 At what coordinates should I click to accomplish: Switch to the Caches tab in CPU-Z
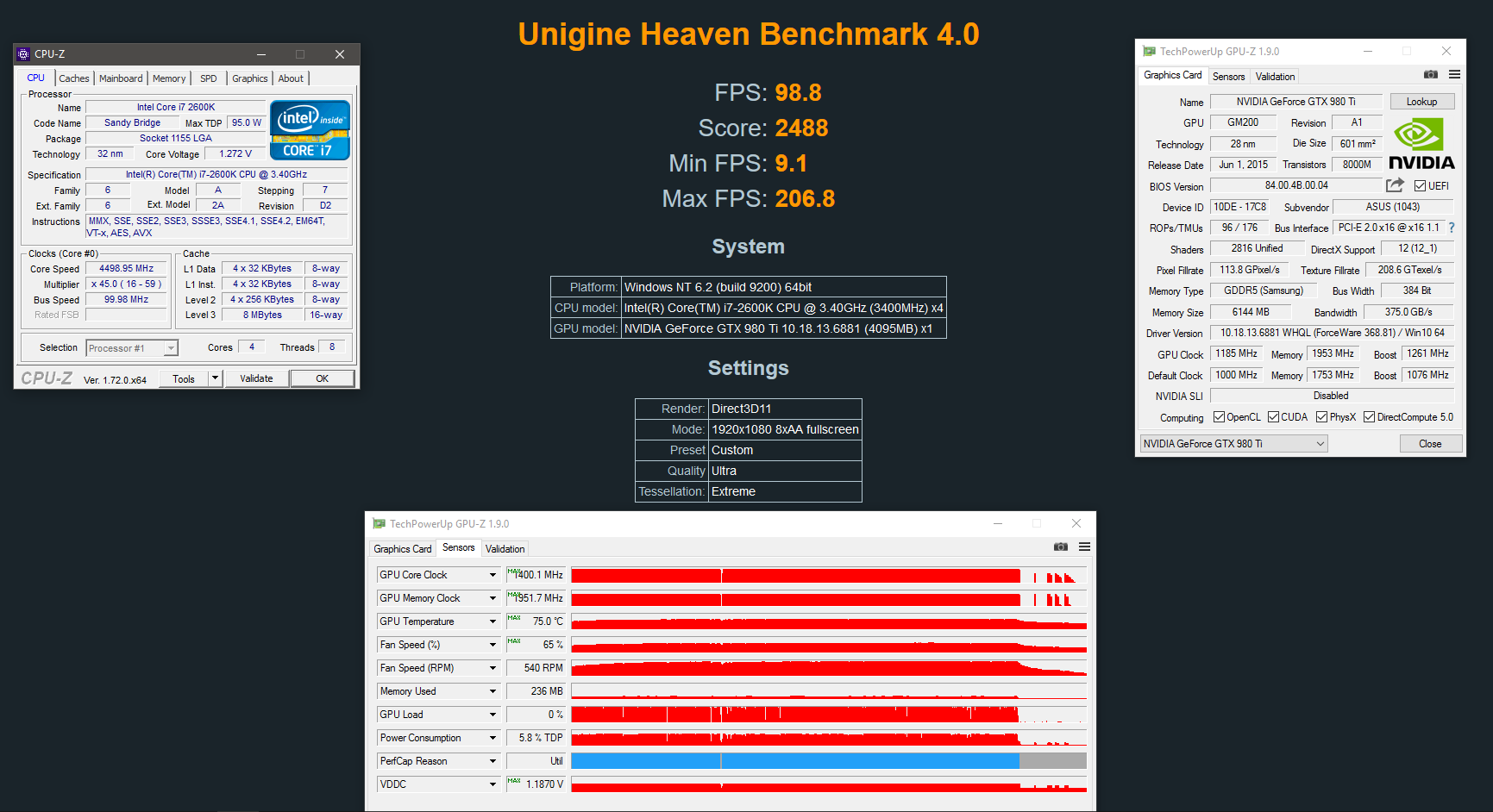[x=74, y=78]
